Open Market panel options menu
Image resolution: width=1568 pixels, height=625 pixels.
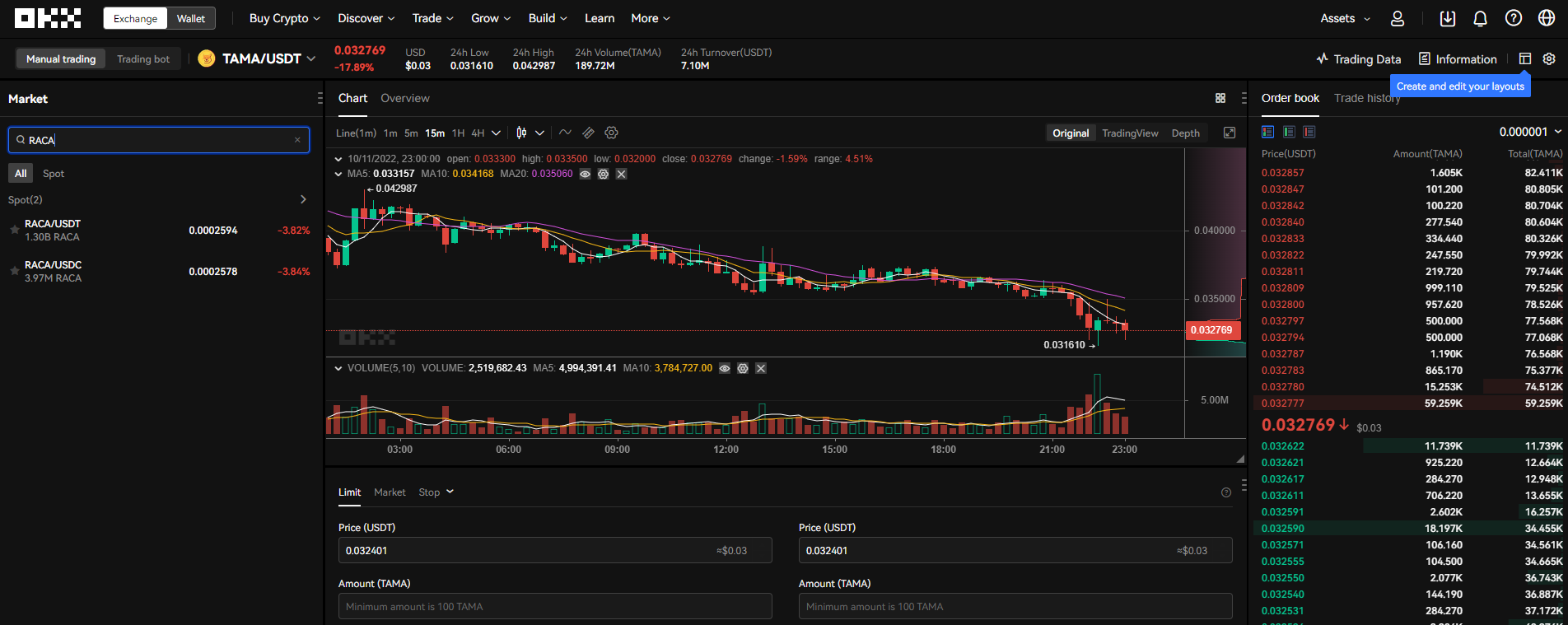[320, 98]
